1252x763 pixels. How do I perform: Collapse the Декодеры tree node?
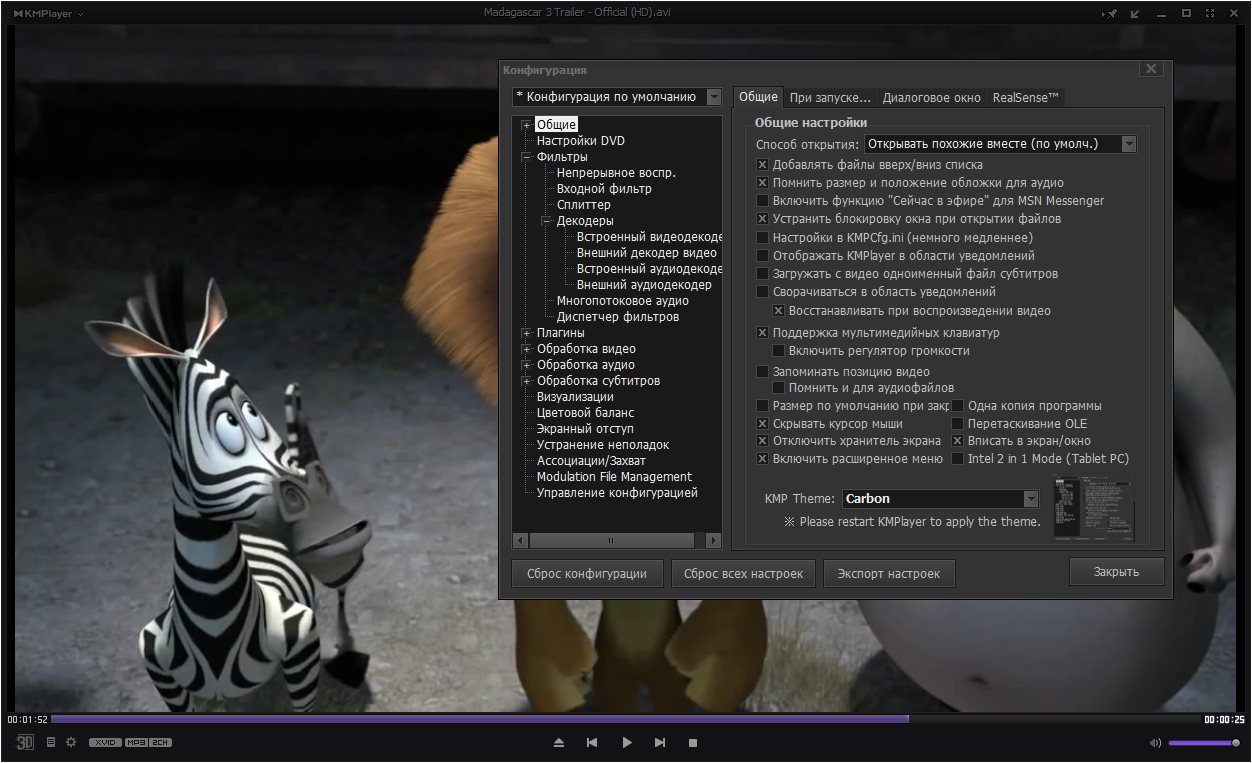[x=546, y=221]
